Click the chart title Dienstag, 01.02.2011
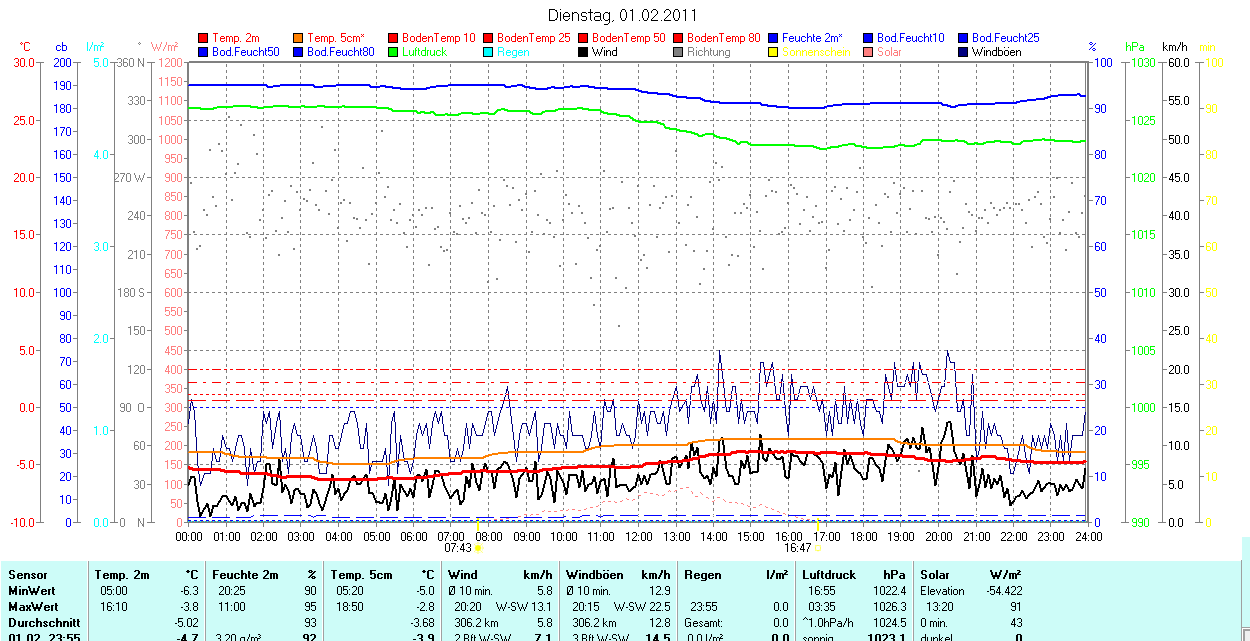Screen dimensions: 1250x641 coord(623,15)
